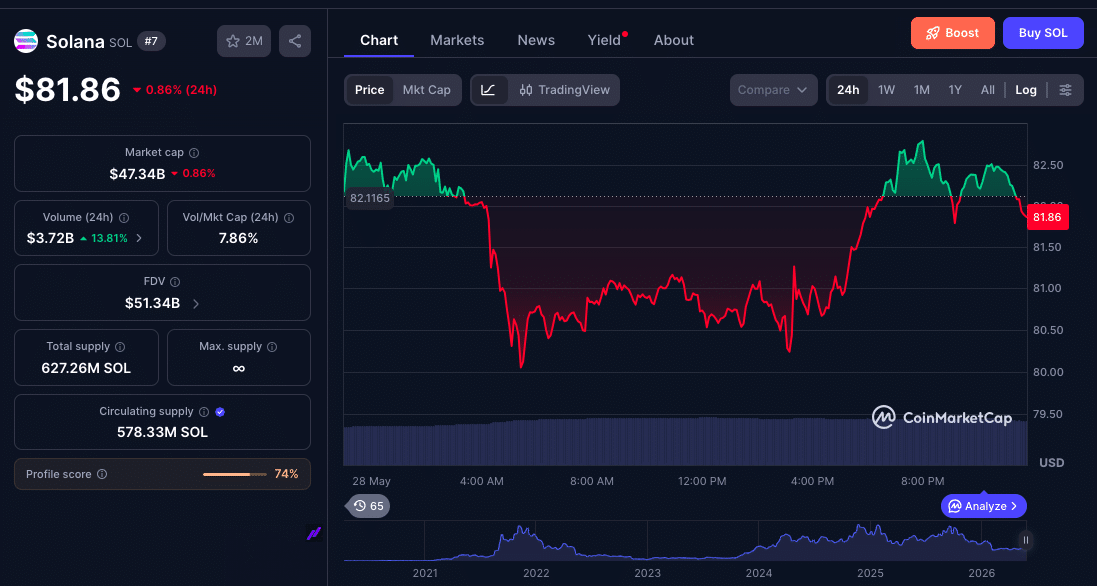
Task: Toggle Mkt Cap chart mode
Action: (x=427, y=90)
